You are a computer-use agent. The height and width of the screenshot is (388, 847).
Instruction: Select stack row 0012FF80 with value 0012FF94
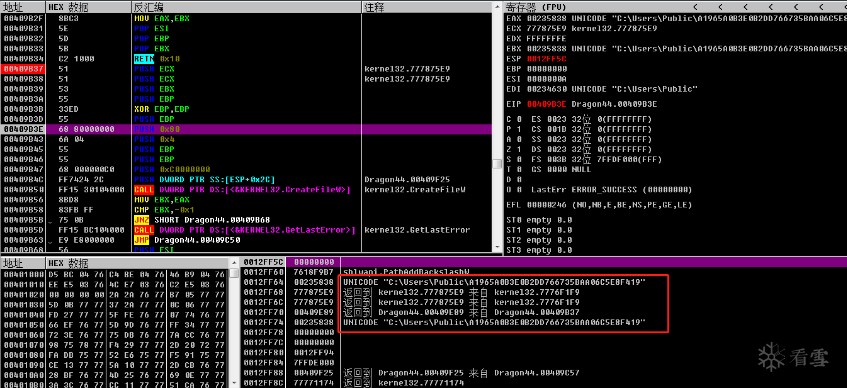544,353
